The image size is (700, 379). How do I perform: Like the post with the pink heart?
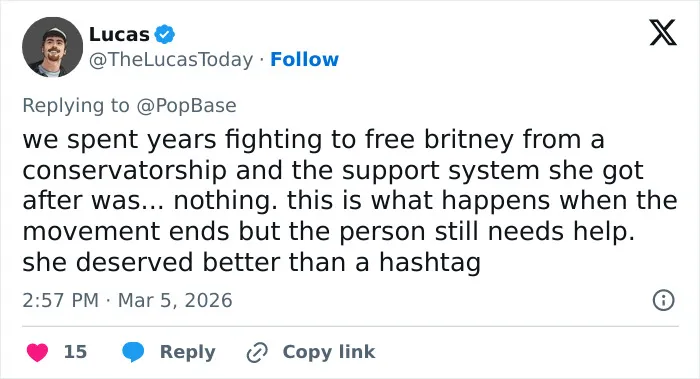tap(38, 352)
